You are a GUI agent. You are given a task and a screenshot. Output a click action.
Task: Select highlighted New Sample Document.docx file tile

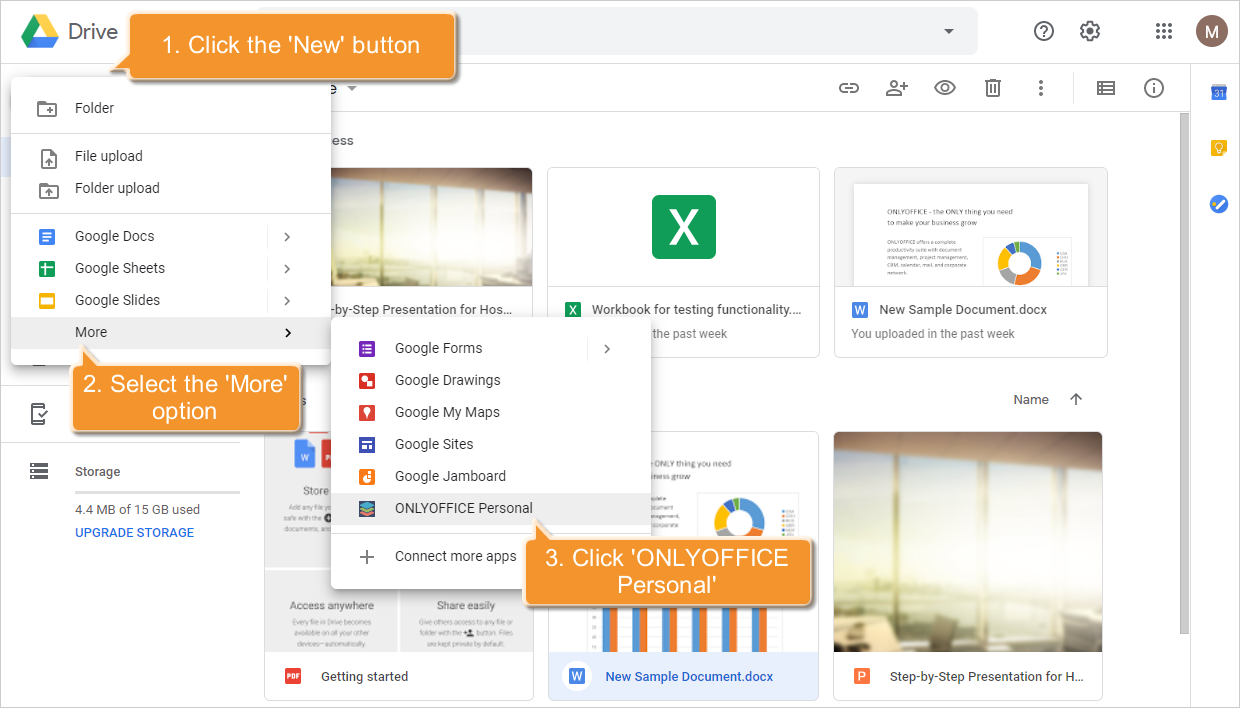pyautogui.click(x=683, y=566)
